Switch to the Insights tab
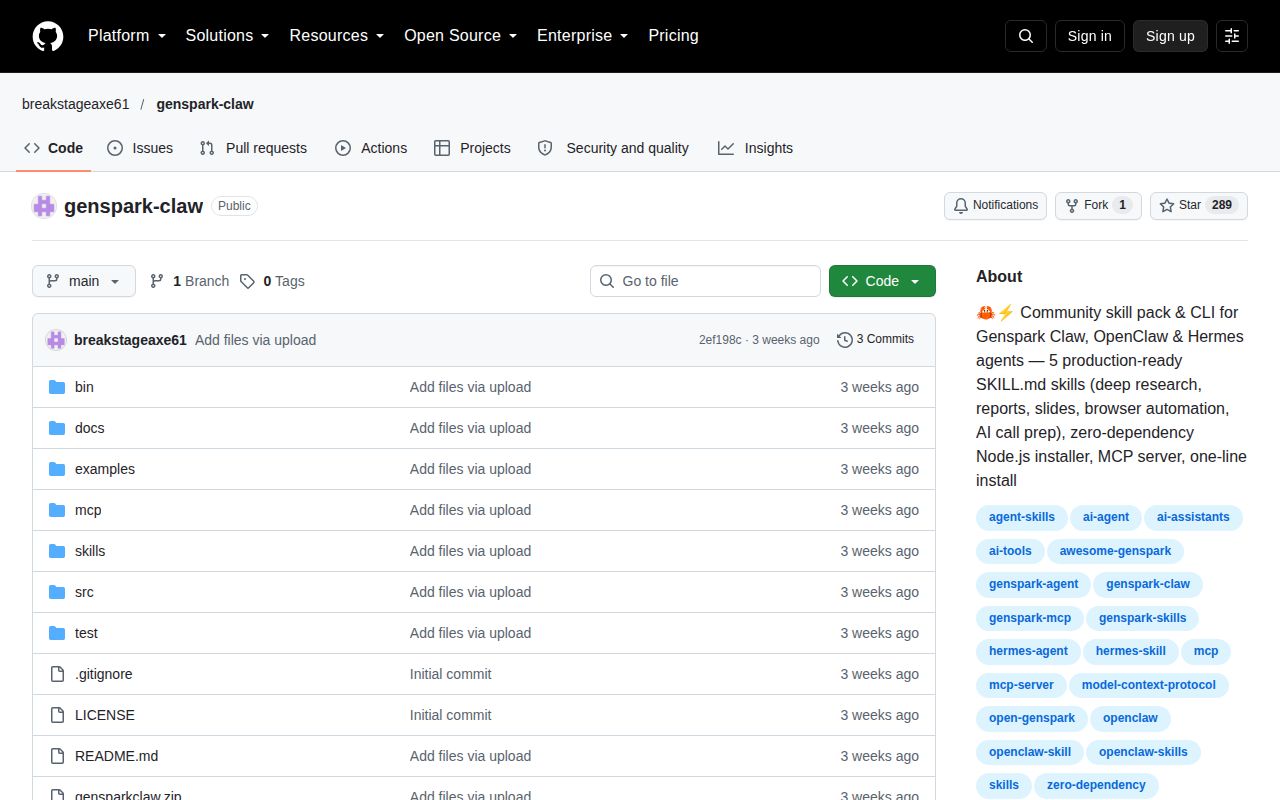The height and width of the screenshot is (800, 1280). pyautogui.click(x=755, y=148)
